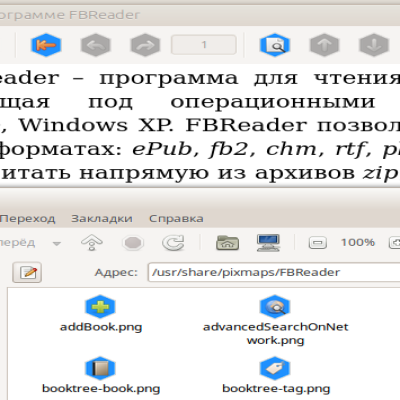Select the booktree-tag.png file icon
400x400 pixels.
pos(275,368)
